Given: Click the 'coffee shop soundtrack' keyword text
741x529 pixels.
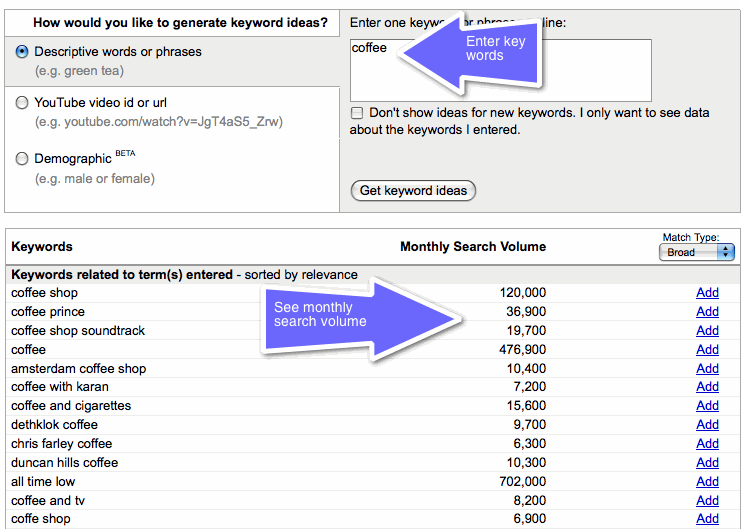Looking at the screenshot, I should point(78,330).
